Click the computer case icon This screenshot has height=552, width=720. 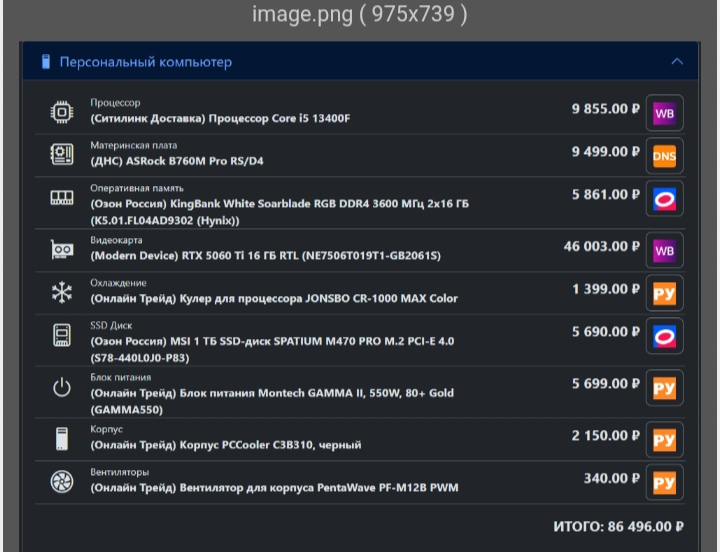coord(62,439)
